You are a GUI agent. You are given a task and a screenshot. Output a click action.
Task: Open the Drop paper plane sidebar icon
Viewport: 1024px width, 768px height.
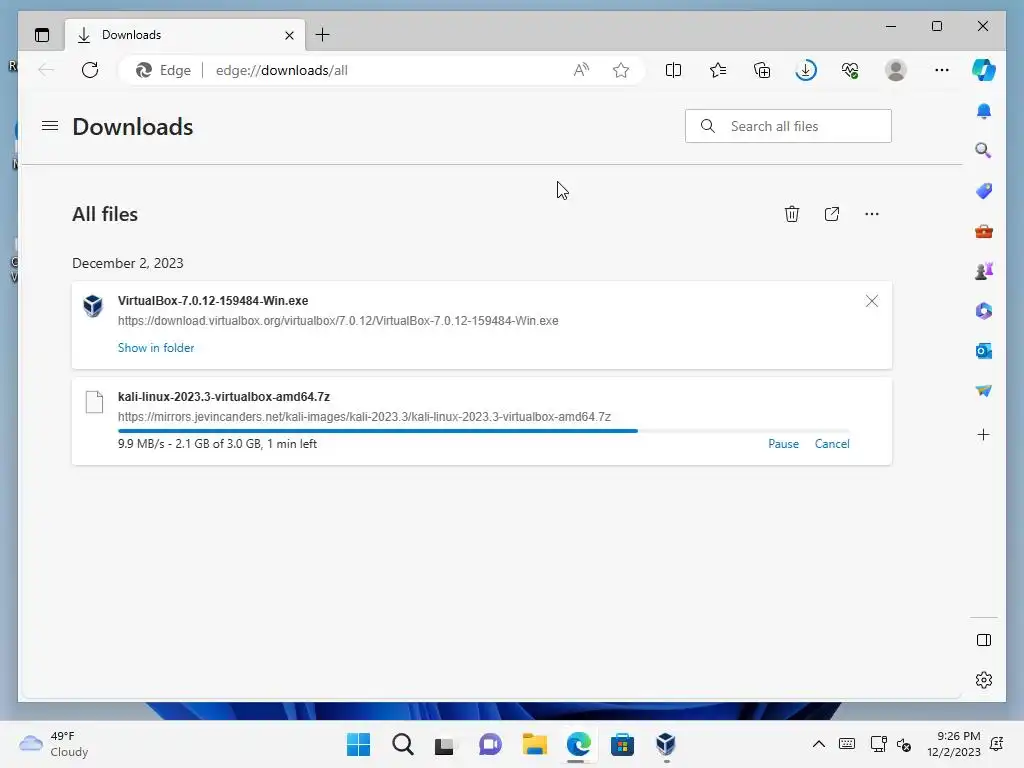coord(984,391)
